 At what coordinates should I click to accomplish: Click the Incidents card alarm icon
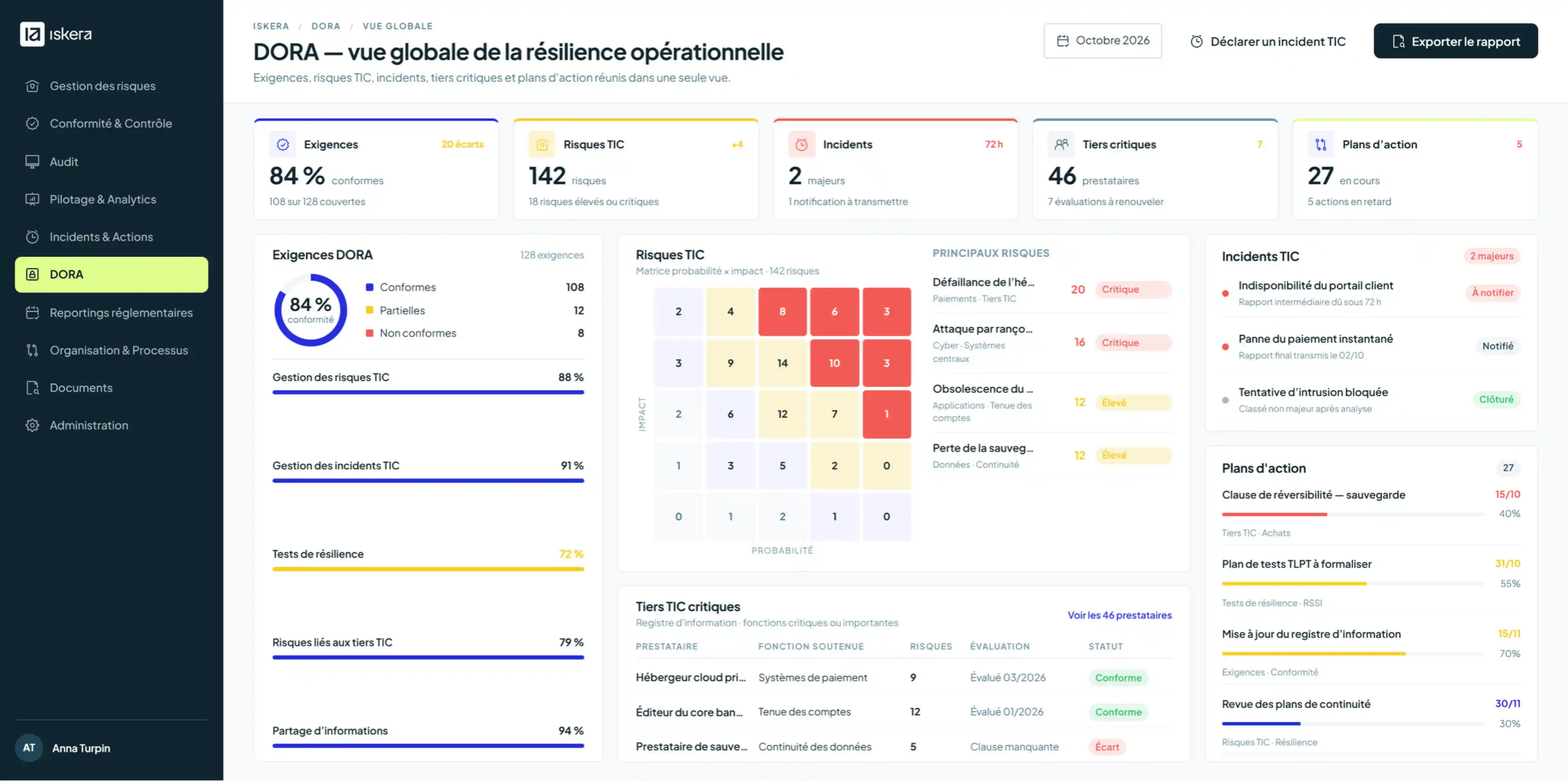[x=802, y=145]
